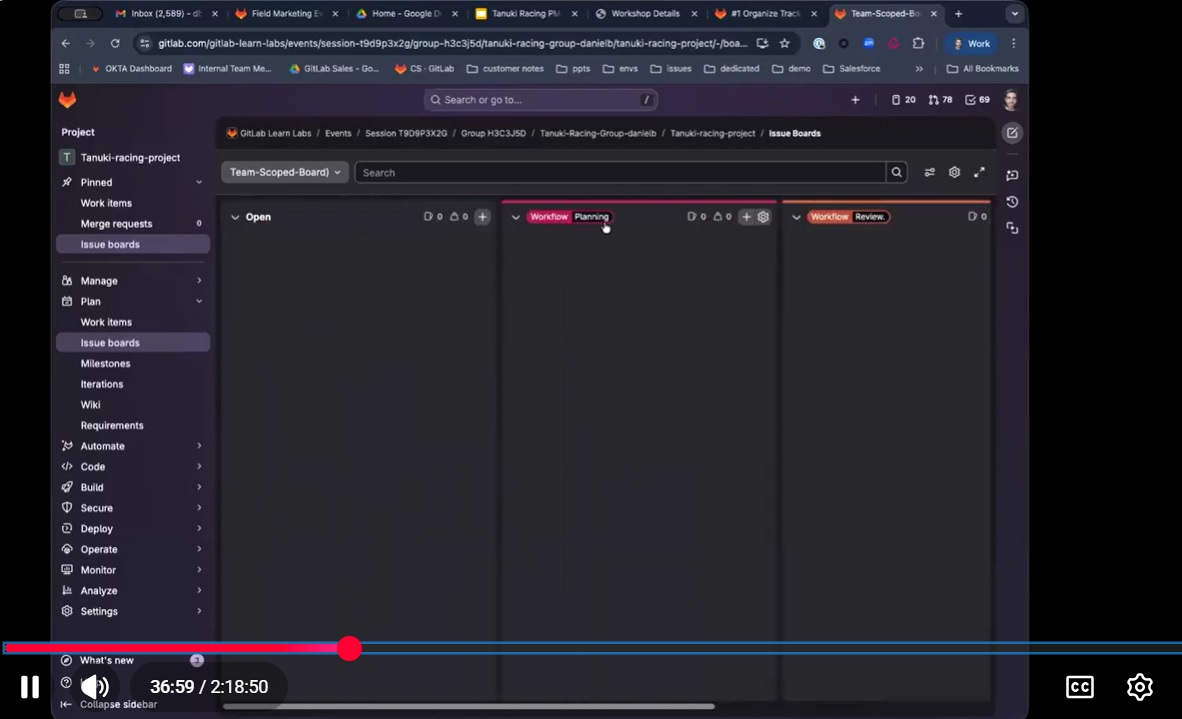Click the issues counter showing 69
The image size is (1182, 719).
coord(977,99)
